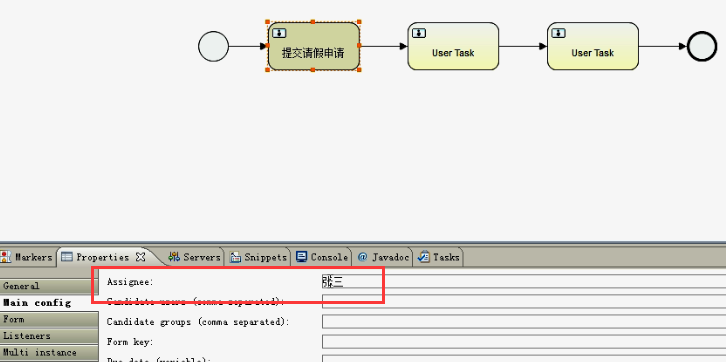This screenshot has width=726, height=362.
Task: Open the Console tab
Action: coord(322,257)
